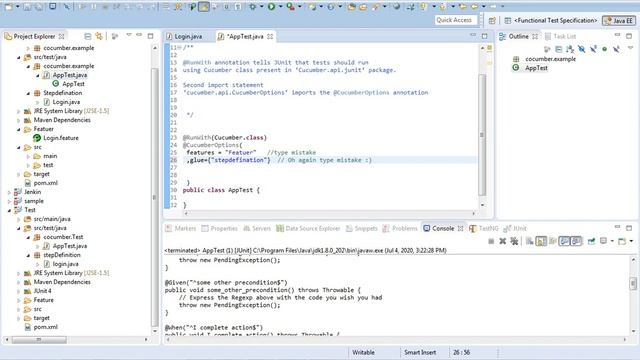Click the New file toolbar icon
This screenshot has height=360, width=640.
point(8,6)
